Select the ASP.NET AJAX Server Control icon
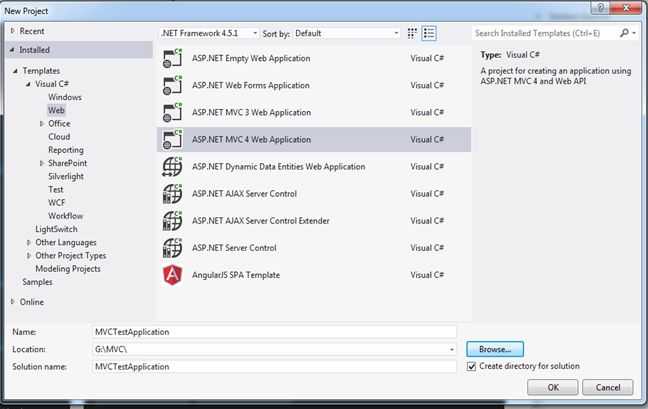The width and height of the screenshot is (648, 409). click(x=172, y=194)
